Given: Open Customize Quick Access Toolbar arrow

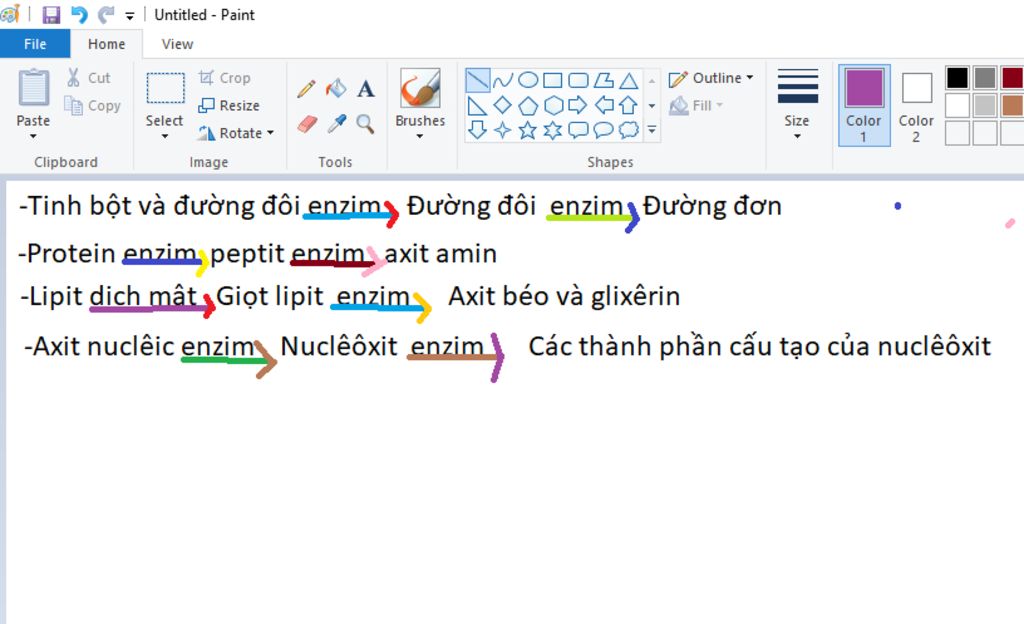Looking at the screenshot, I should [130, 16].
